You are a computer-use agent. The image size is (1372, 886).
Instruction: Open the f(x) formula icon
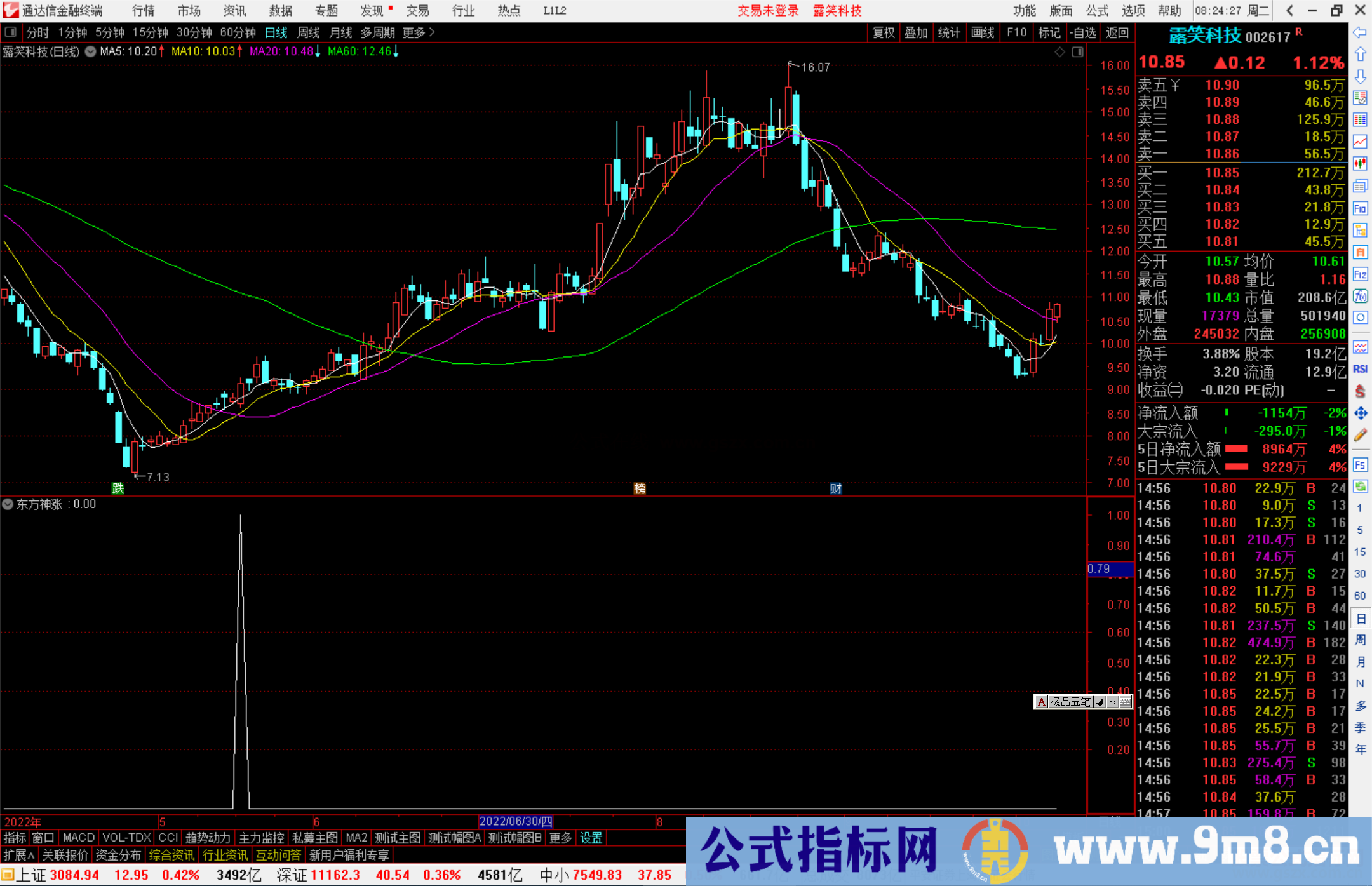coord(1360,296)
